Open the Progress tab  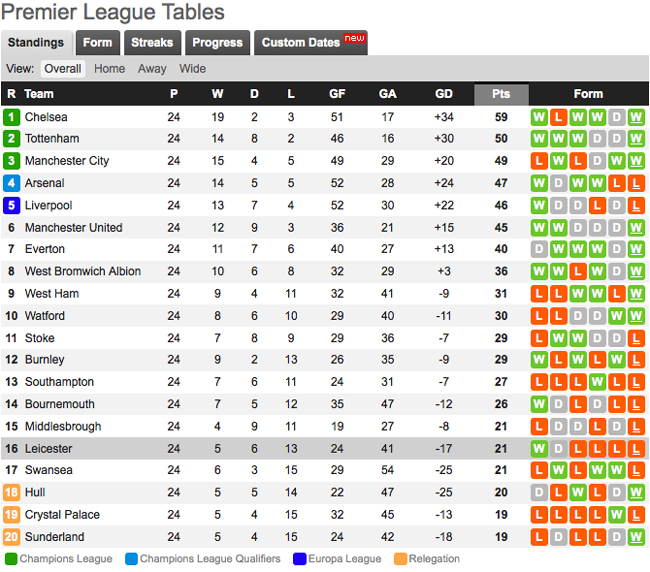pos(217,43)
